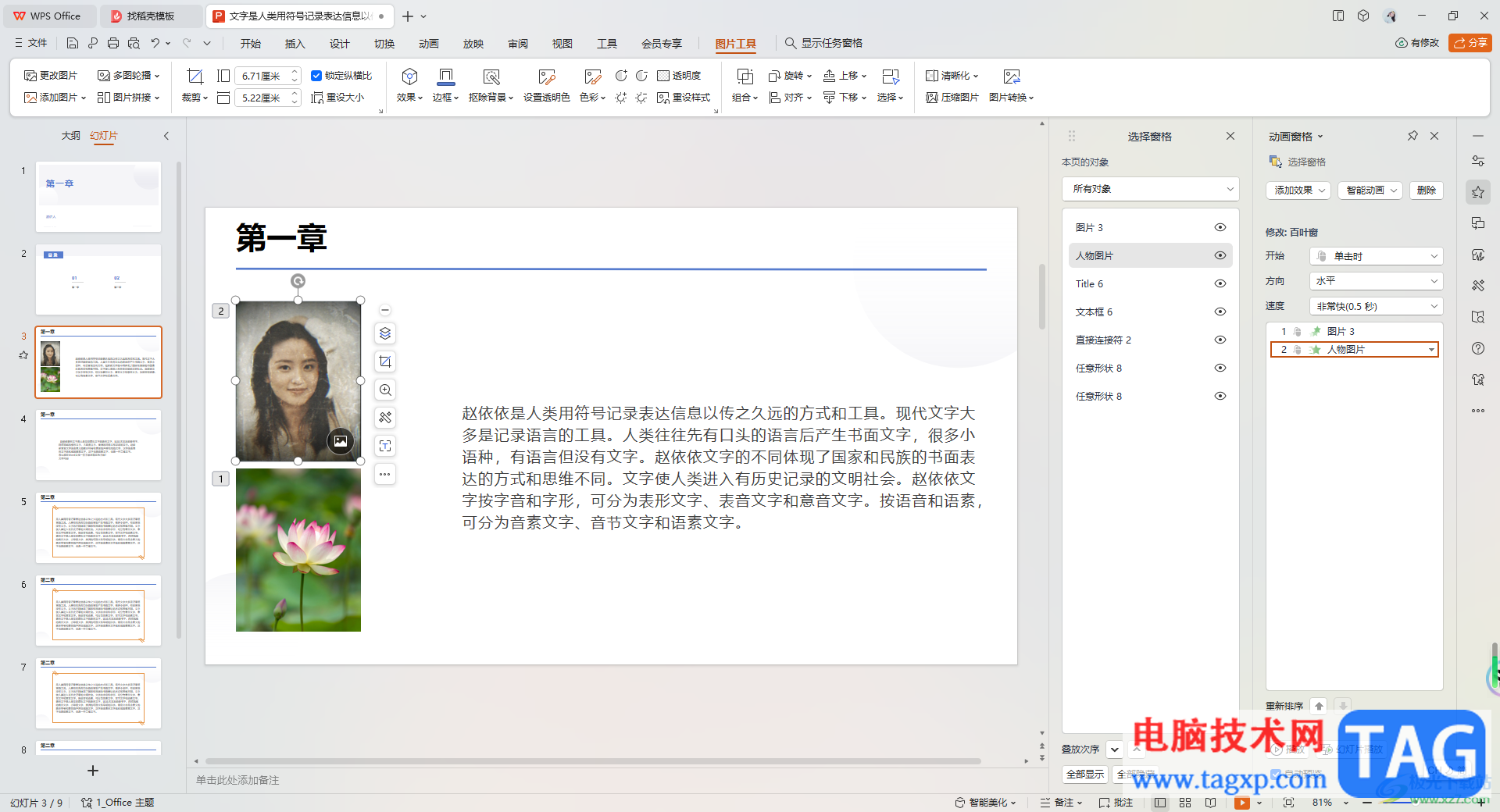Click the 重设大小 reset size tool
Viewport: 1500px width, 812px height.
point(337,98)
